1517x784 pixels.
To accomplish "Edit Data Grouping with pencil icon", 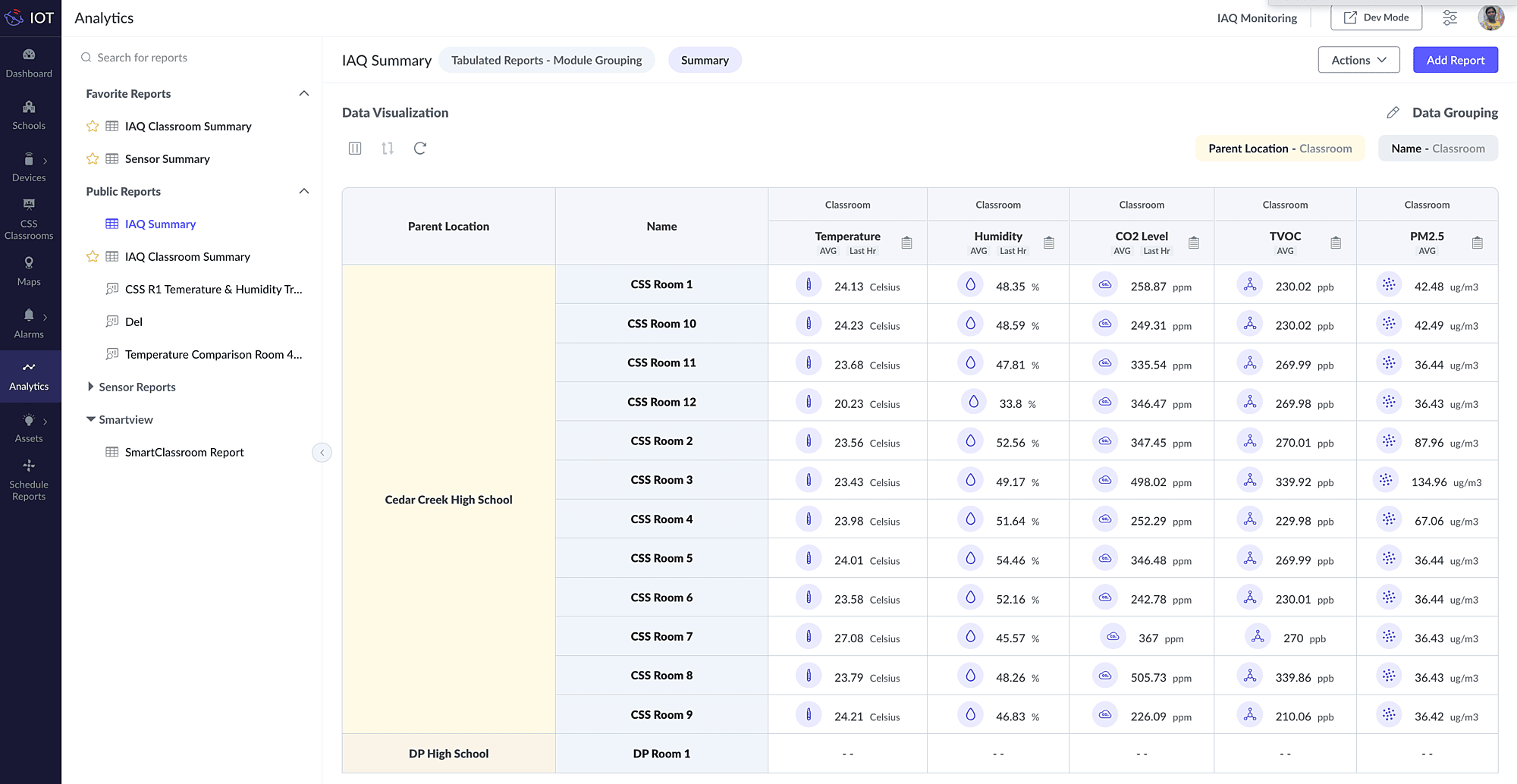I will [x=1393, y=113].
